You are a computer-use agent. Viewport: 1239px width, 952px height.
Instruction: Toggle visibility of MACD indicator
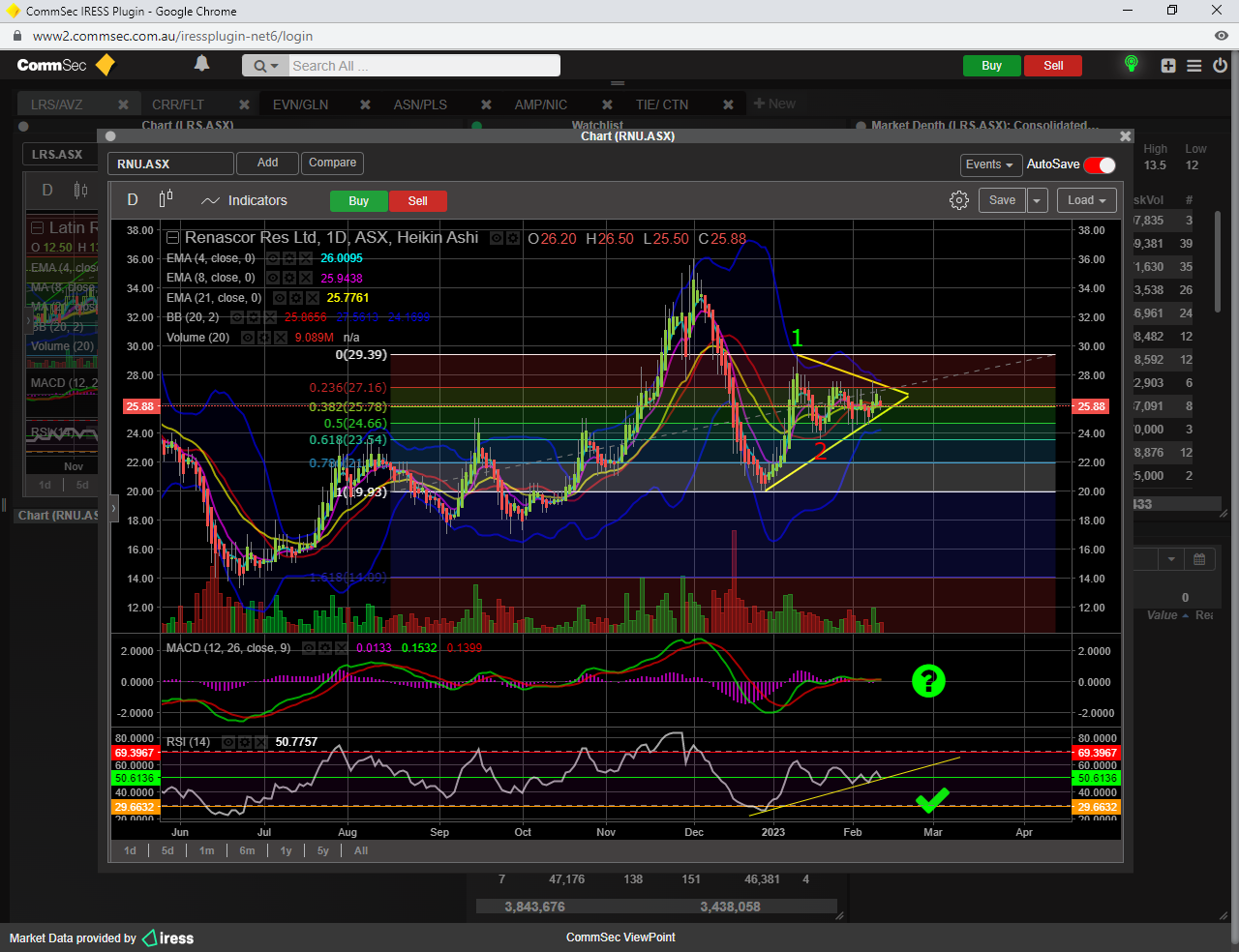pyautogui.click(x=309, y=648)
